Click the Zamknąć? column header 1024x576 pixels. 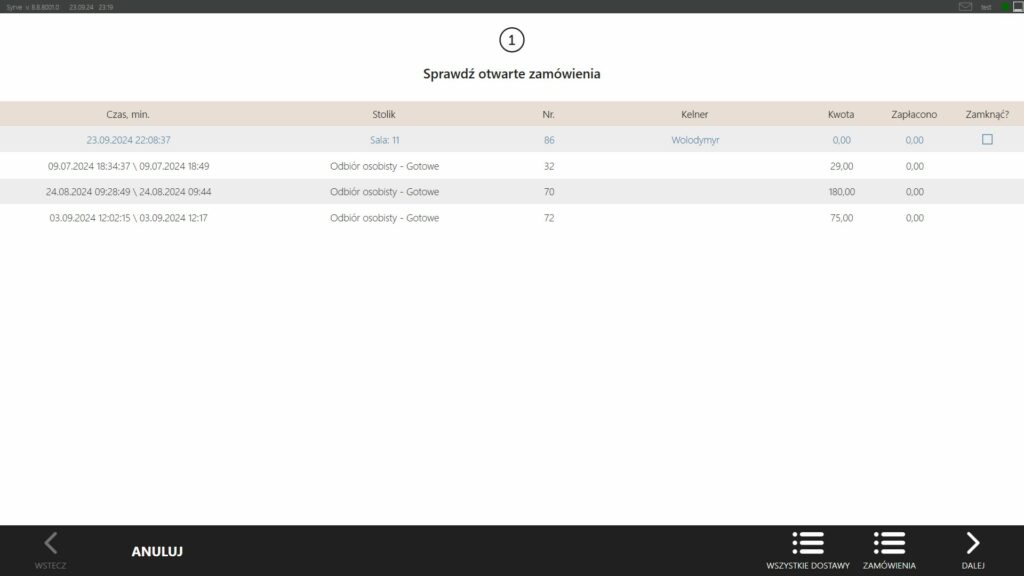986,114
